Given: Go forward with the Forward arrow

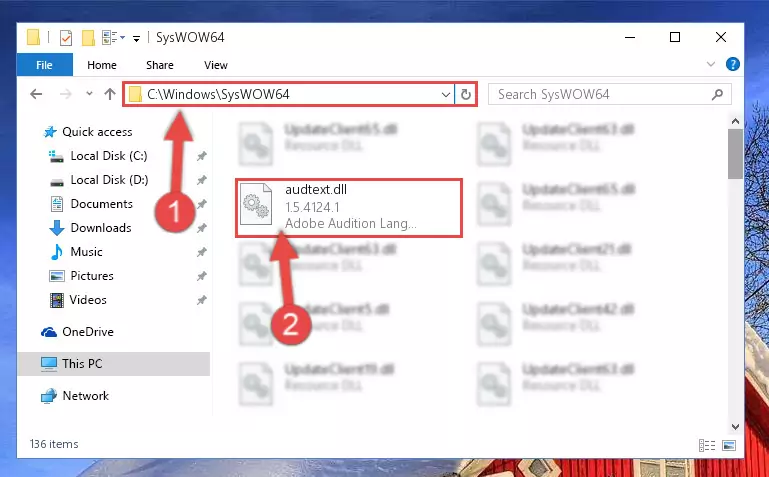Looking at the screenshot, I should pyautogui.click(x=65, y=94).
